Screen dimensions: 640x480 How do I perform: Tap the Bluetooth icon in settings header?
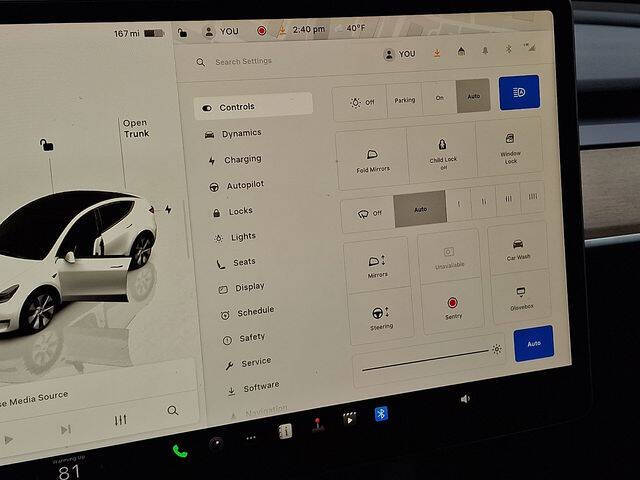(x=509, y=49)
